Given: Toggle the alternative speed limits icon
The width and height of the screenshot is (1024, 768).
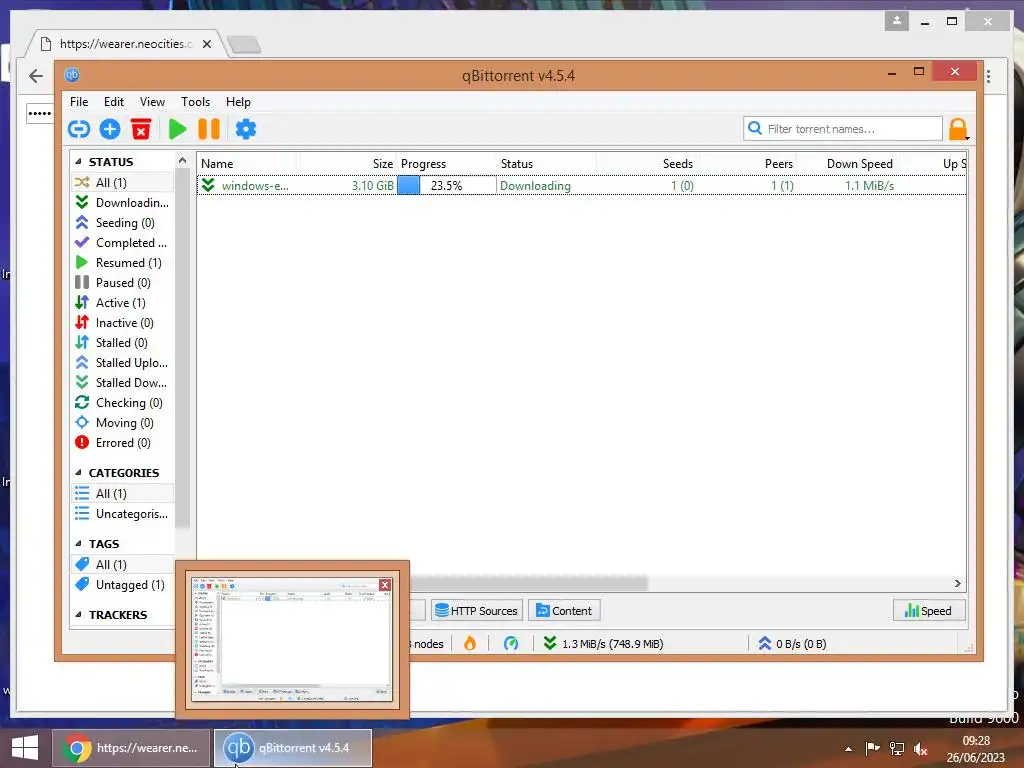Looking at the screenshot, I should tap(511, 643).
